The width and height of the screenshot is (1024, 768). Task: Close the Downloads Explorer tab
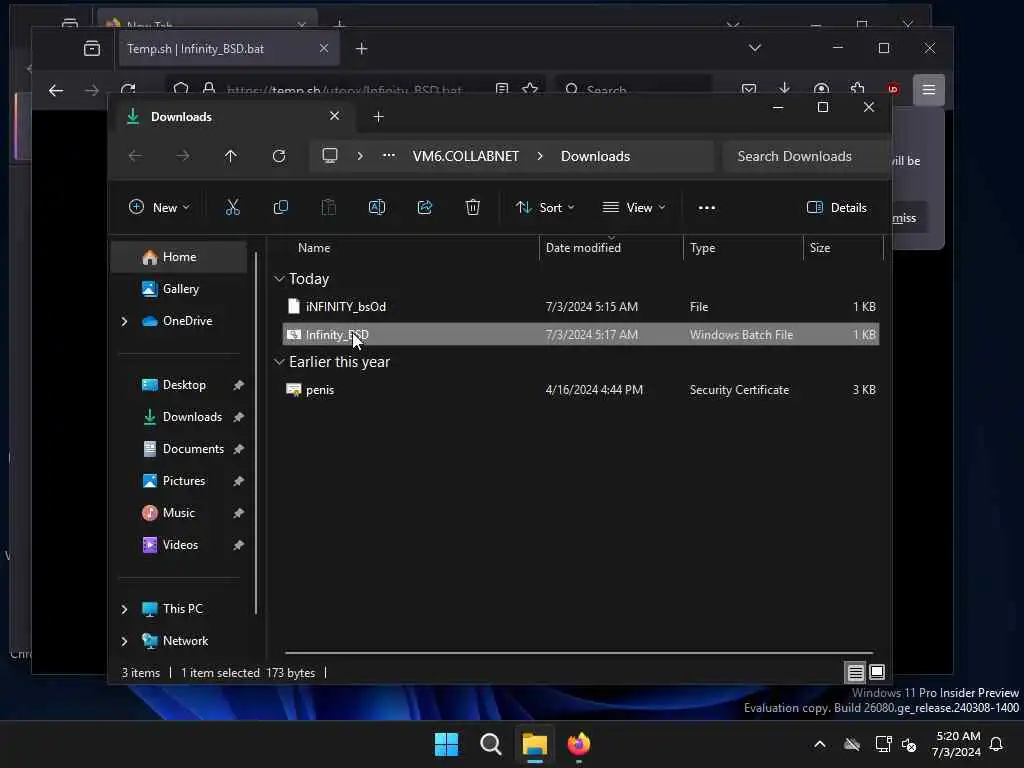(334, 116)
